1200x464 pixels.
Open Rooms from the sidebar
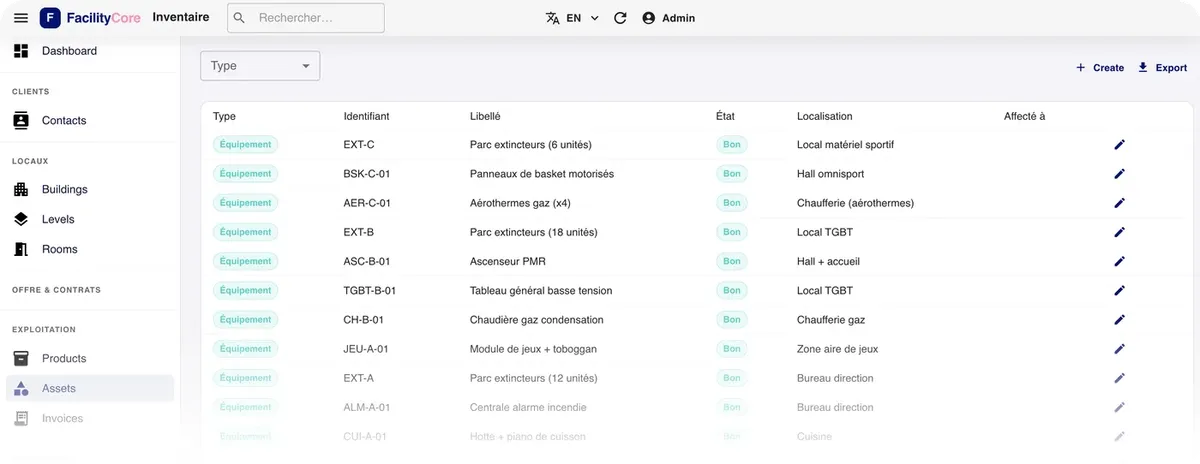tap(90, 249)
